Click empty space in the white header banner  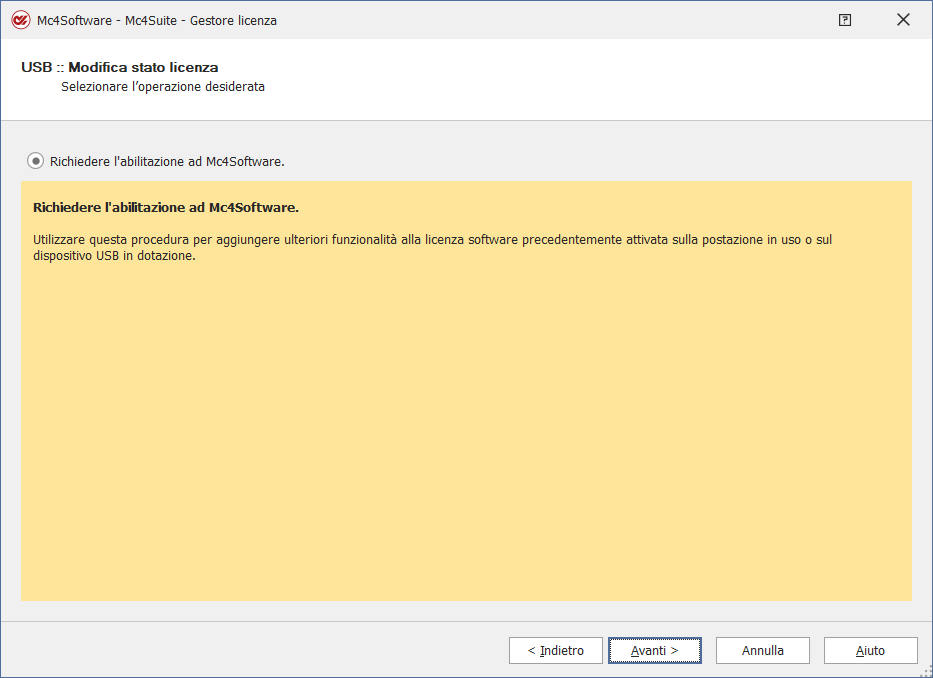click(x=600, y=80)
